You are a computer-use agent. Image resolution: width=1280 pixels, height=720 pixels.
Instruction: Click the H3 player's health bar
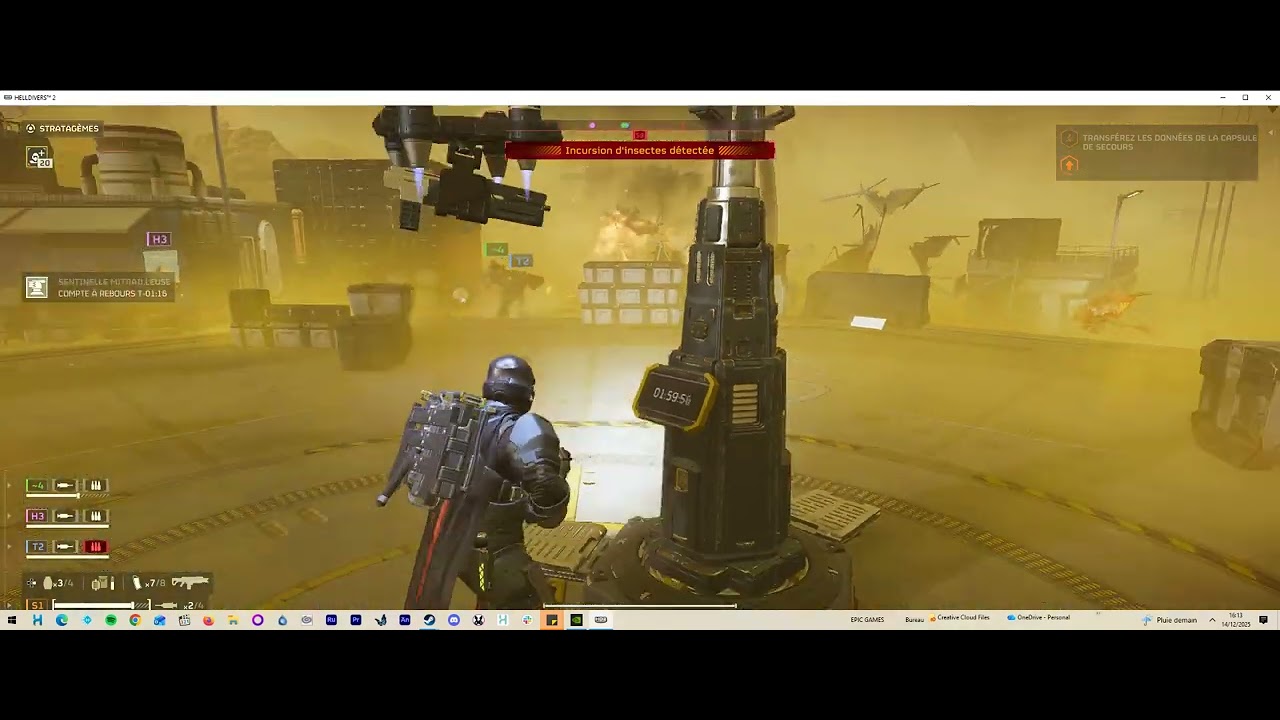68,527
